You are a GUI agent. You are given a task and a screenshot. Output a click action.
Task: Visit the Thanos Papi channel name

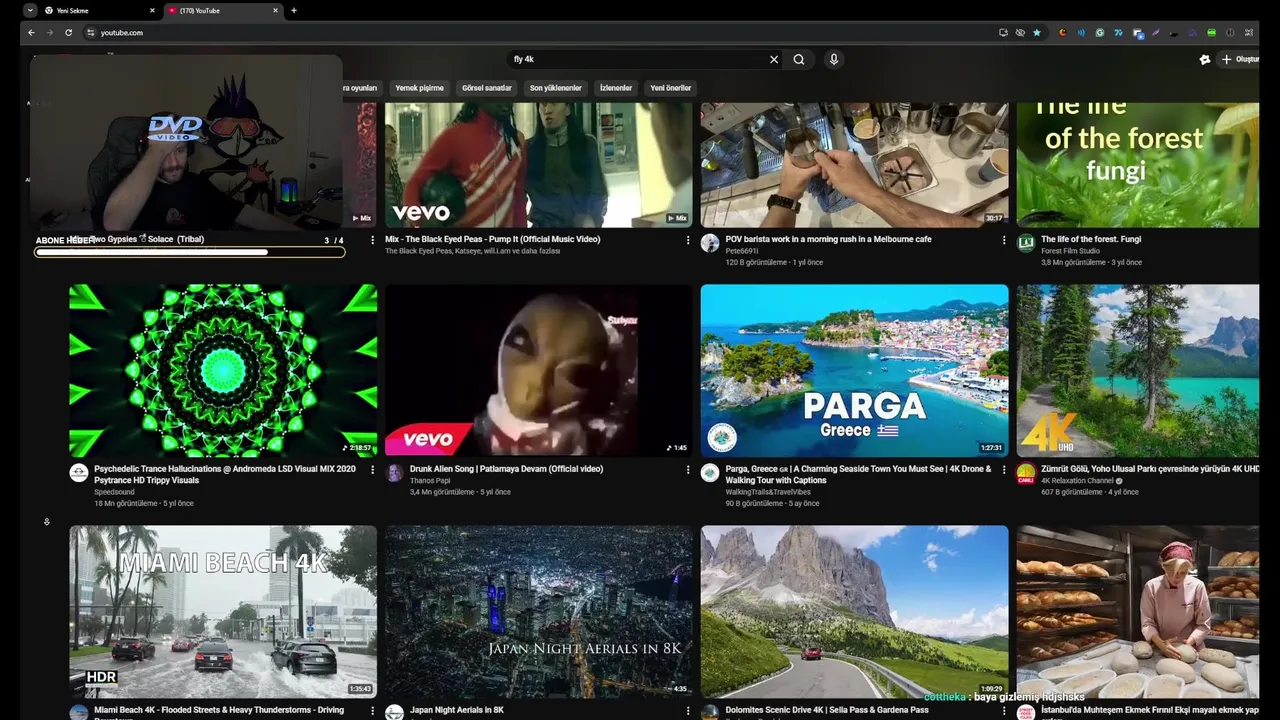[430, 480]
